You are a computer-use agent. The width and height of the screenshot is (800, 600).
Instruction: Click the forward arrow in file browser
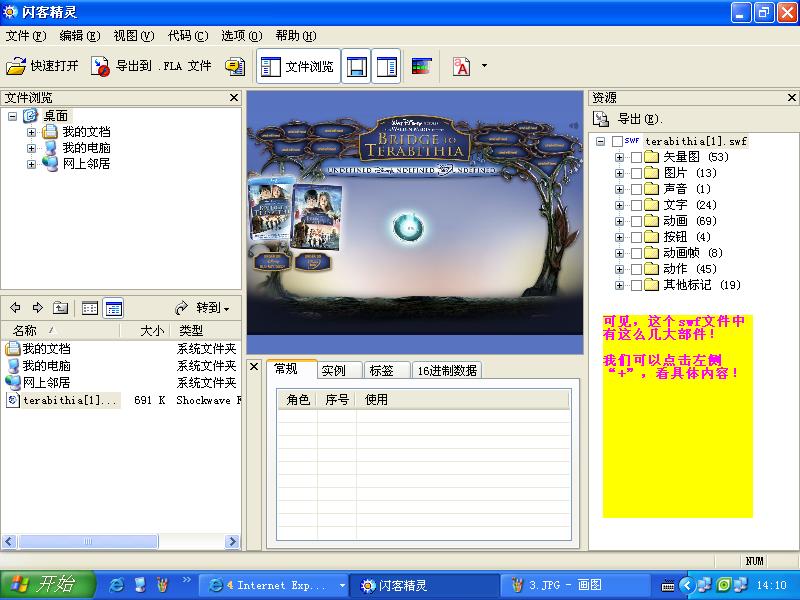(x=37, y=308)
